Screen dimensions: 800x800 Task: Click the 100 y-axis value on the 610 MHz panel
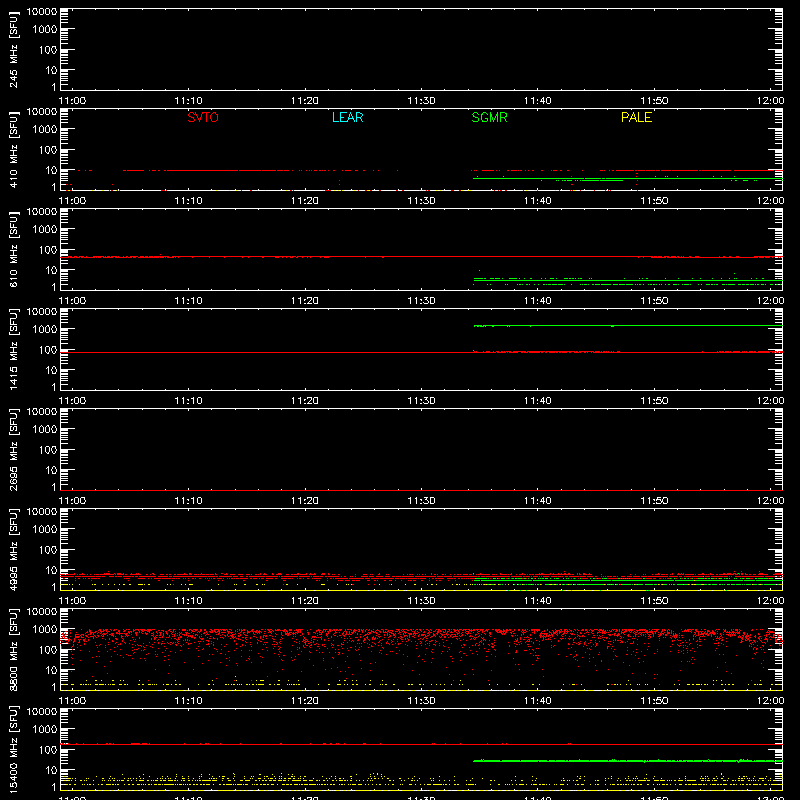(x=48, y=250)
